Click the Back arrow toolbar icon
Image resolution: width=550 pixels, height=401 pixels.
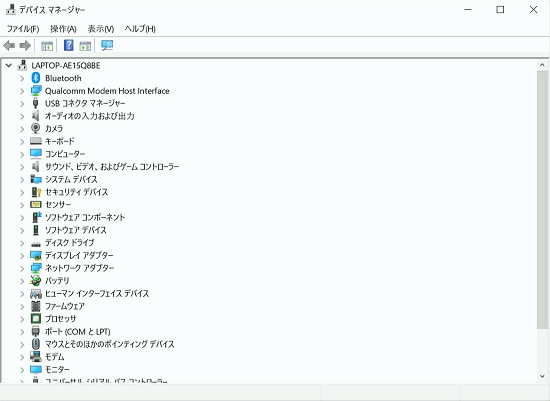coord(9,45)
